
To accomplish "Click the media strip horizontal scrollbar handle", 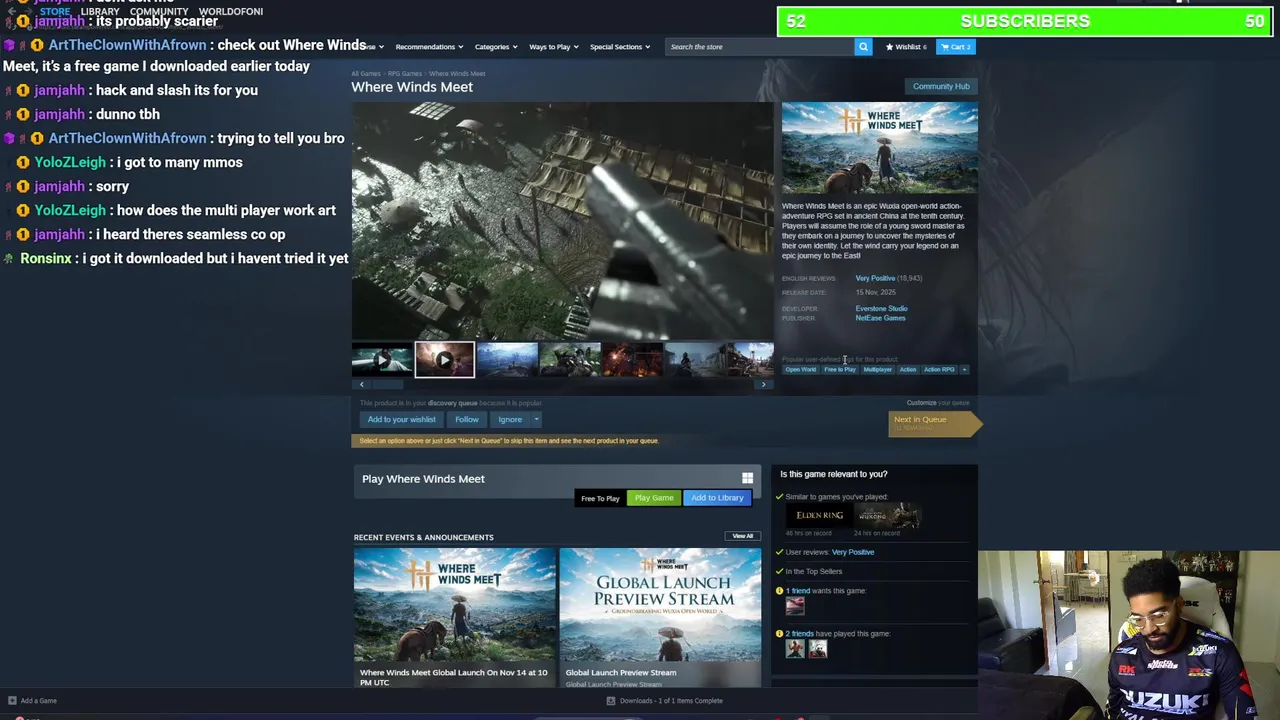I will click(387, 384).
